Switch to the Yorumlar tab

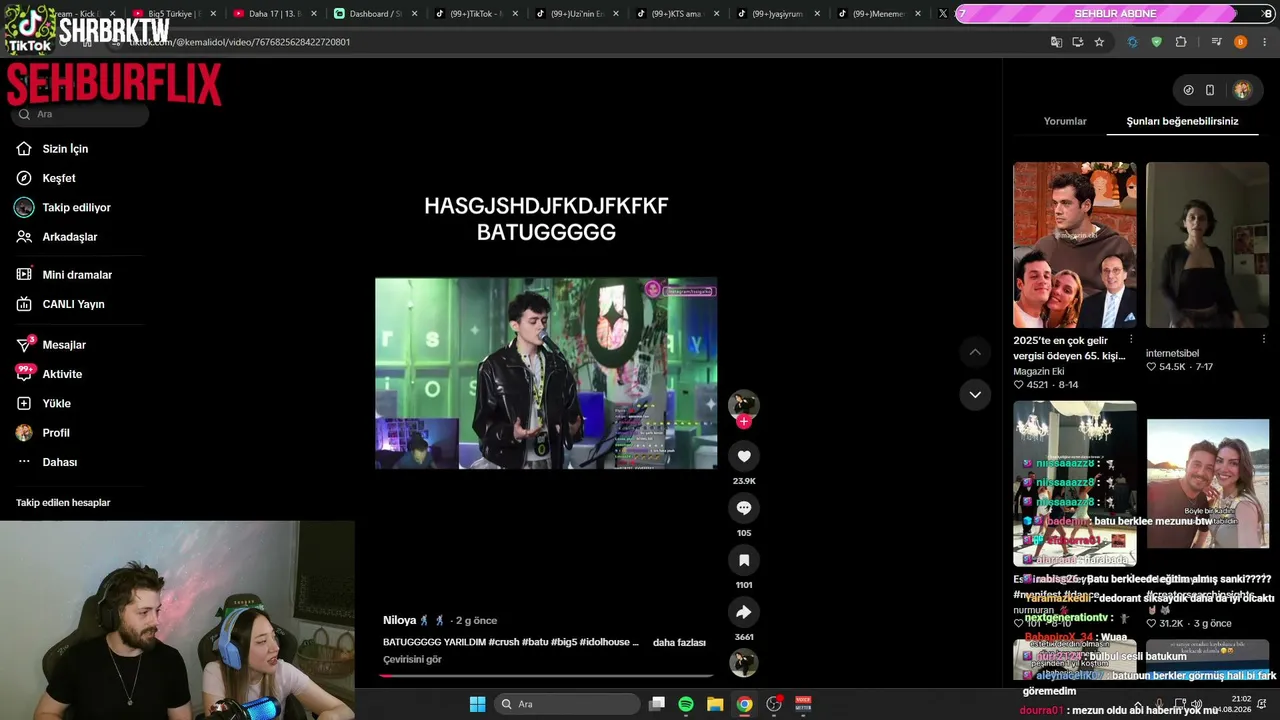(1065, 121)
